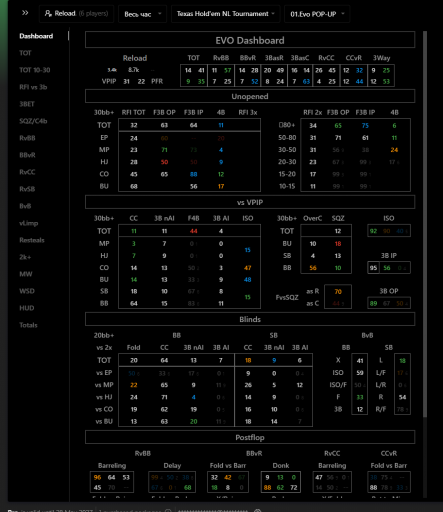Viewport: 443px width, 512px height.
Task: Click the FvsSQZ as R value 70
Action: pos(338,292)
